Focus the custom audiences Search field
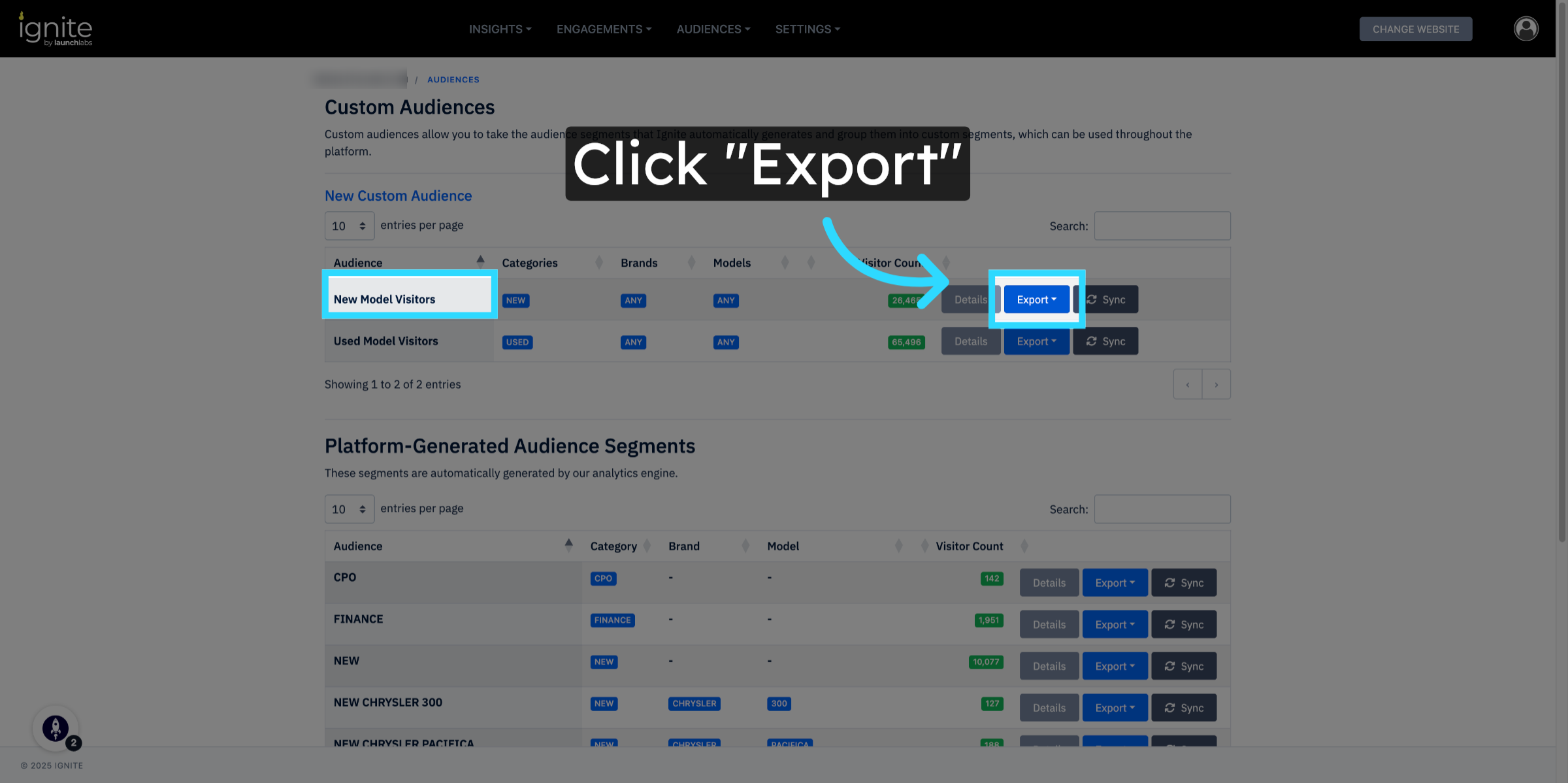 (x=1162, y=225)
